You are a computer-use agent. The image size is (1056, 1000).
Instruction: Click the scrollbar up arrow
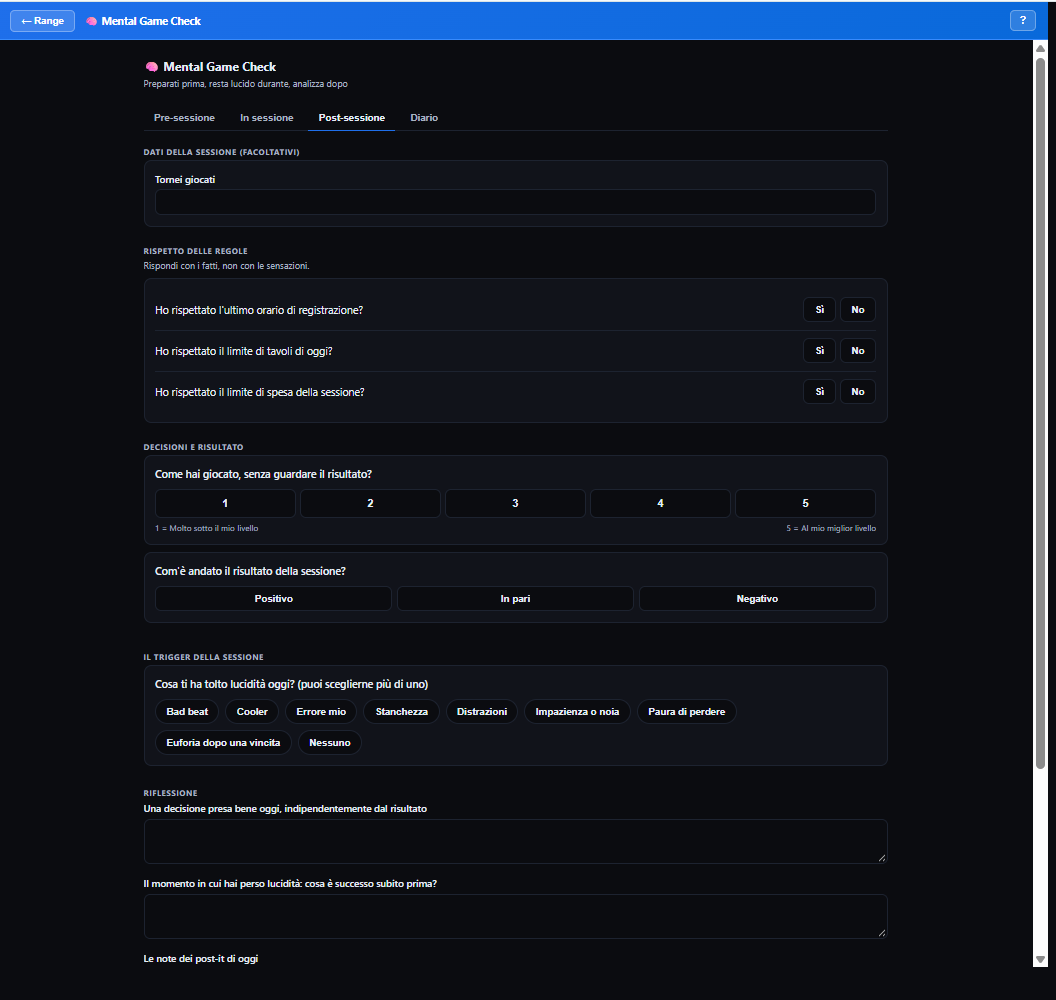pyautogui.click(x=1040, y=48)
